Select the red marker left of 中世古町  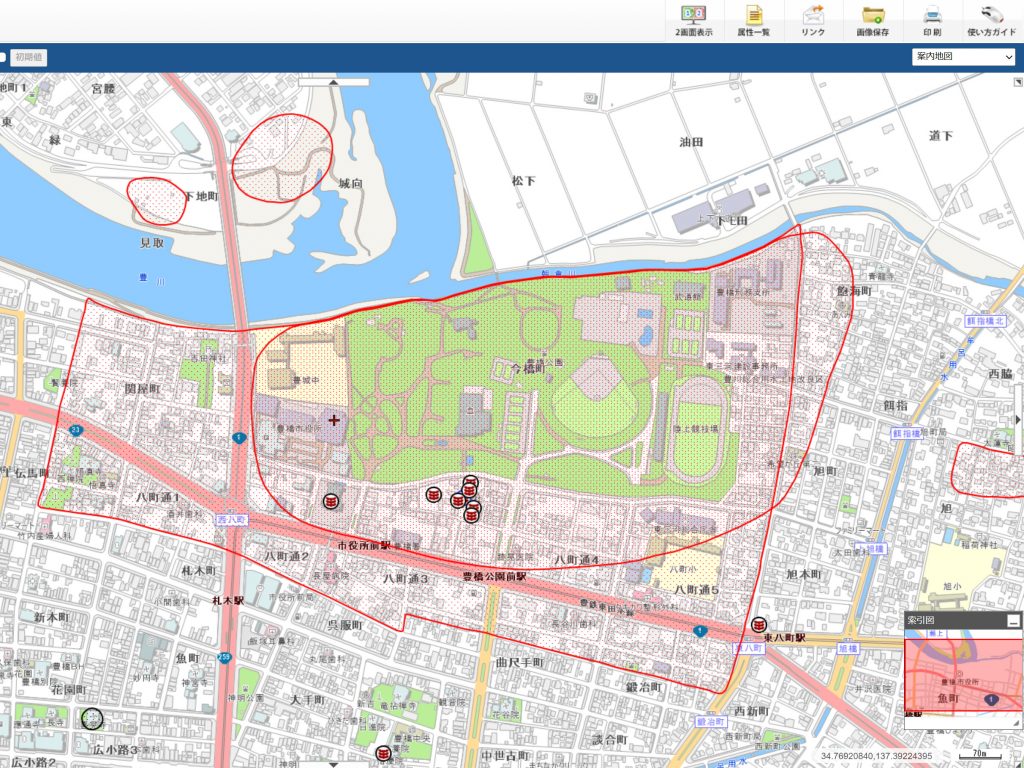tap(383, 754)
